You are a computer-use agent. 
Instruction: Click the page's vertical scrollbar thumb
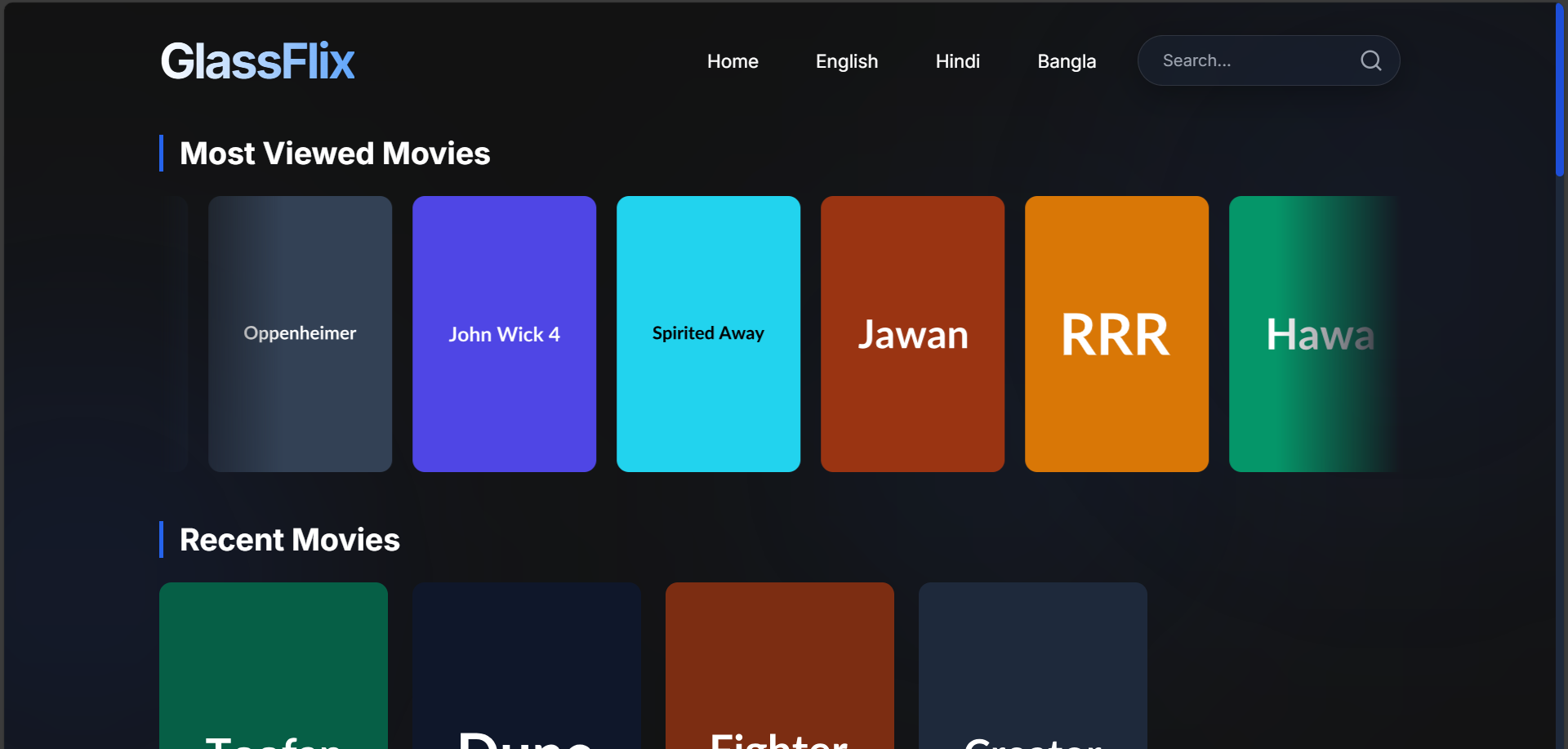1559,90
